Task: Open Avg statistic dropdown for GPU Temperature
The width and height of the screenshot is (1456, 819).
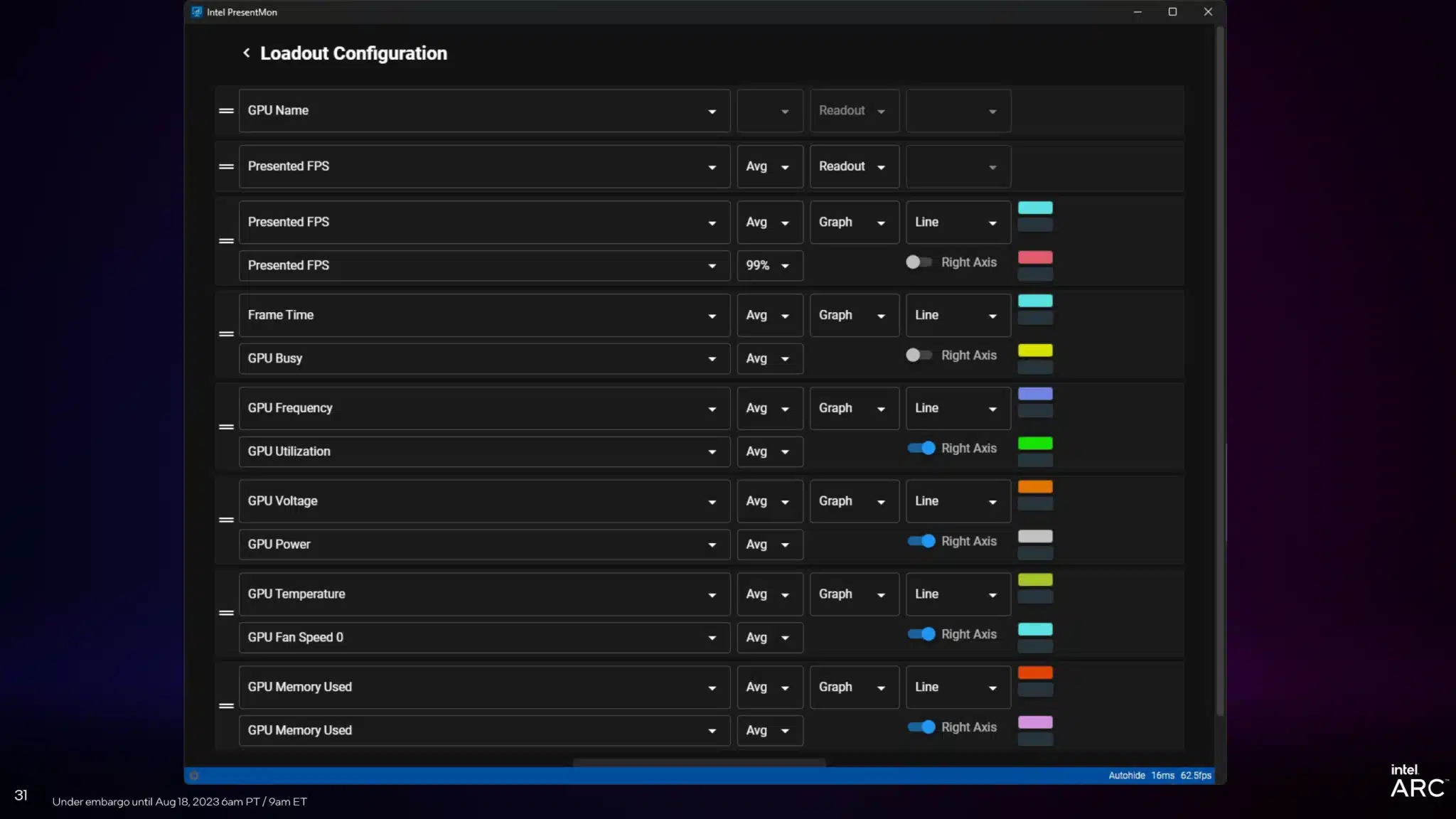Action: [x=770, y=594]
